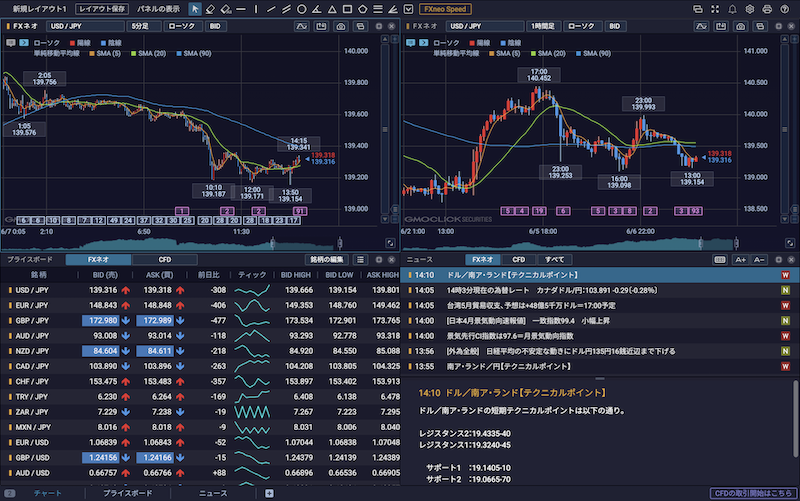Decrease news font size with A− button
The image size is (800, 501).
(759, 260)
